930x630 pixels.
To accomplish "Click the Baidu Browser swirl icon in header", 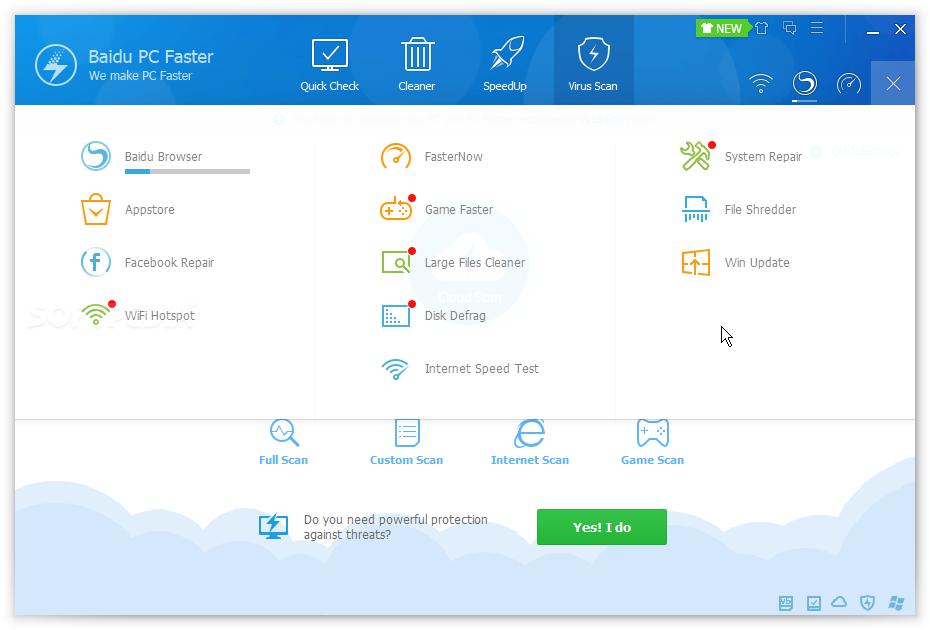I will pos(805,83).
